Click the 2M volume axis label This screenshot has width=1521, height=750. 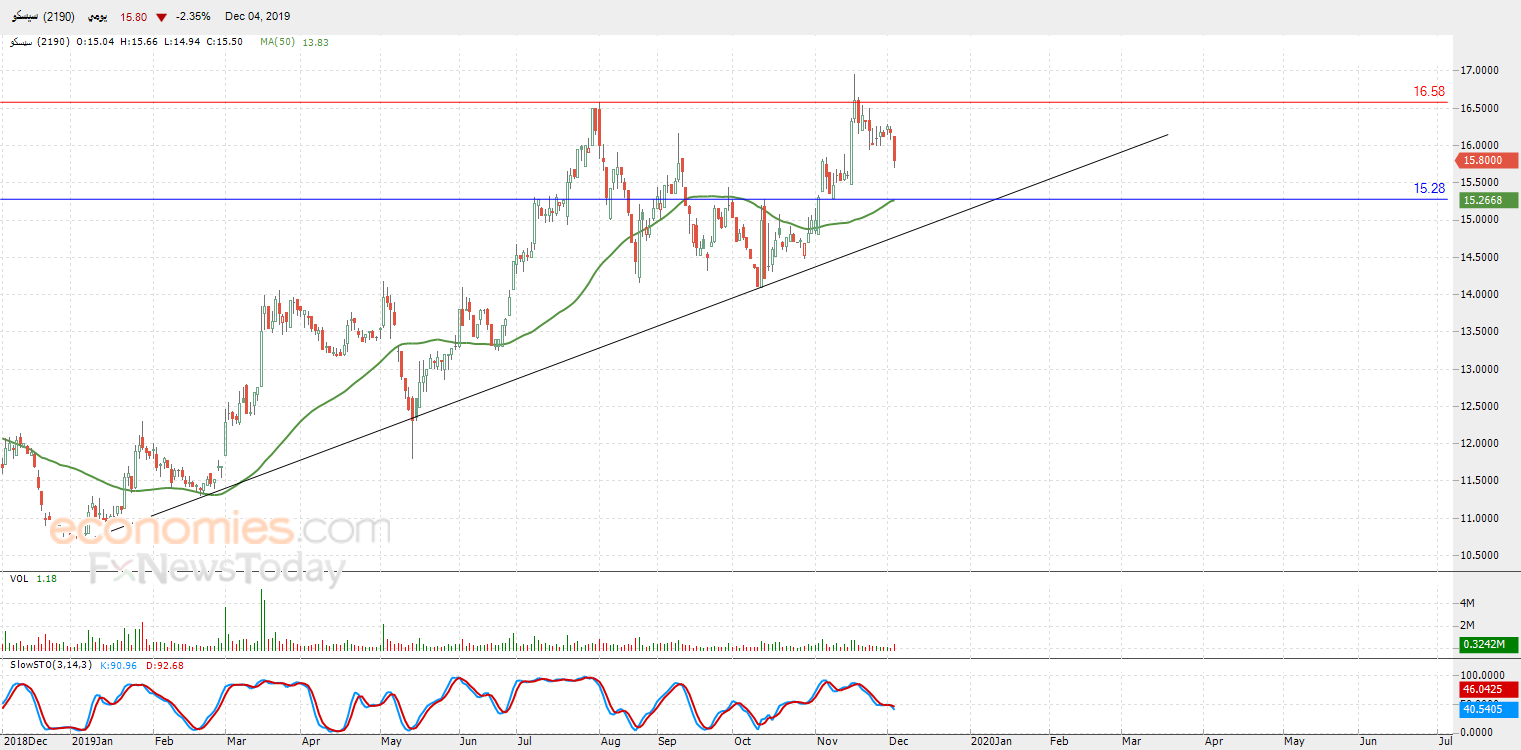click(x=1469, y=625)
